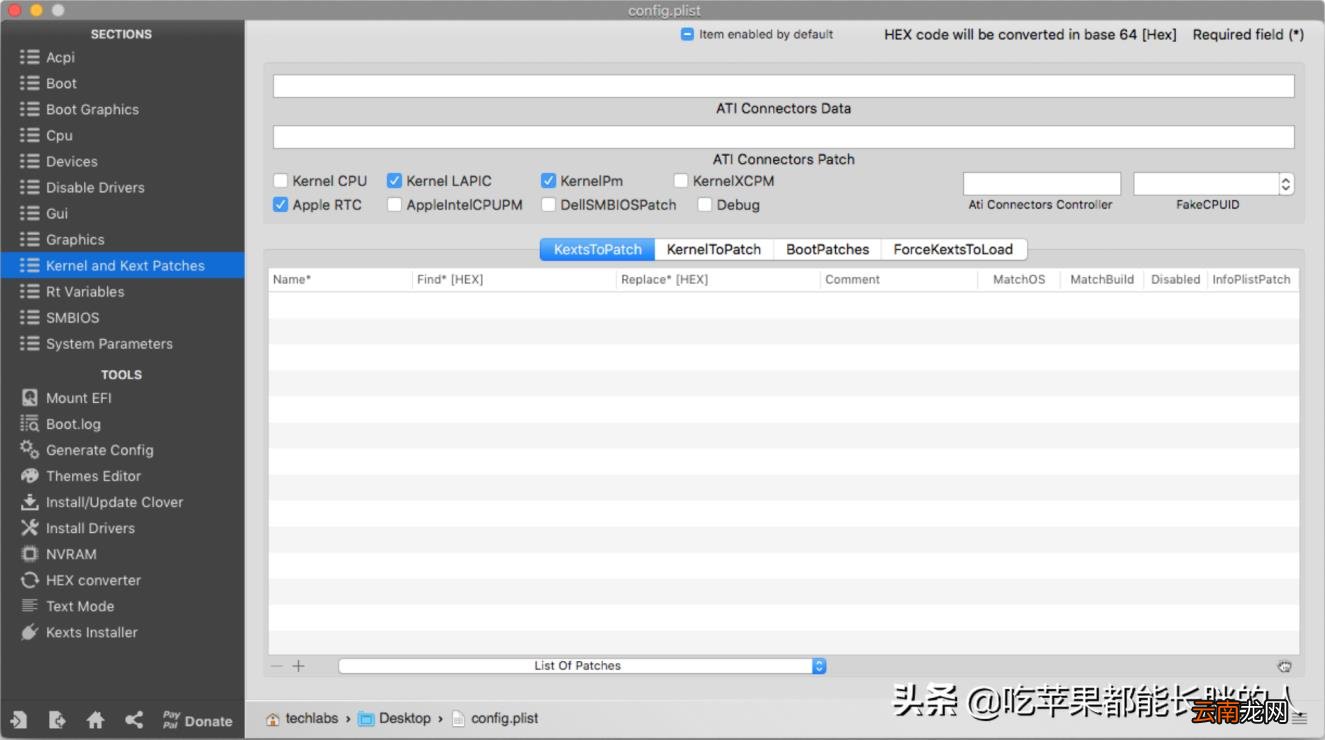The height and width of the screenshot is (740, 1325).
Task: Uncheck the Apple RTC checkbox
Action: (x=281, y=205)
